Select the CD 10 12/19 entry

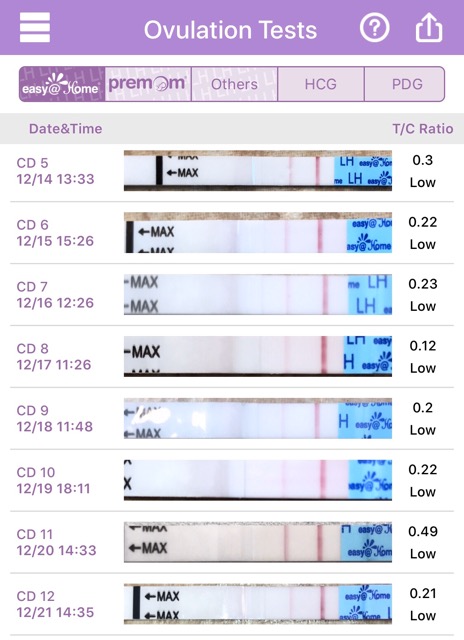pos(232,480)
